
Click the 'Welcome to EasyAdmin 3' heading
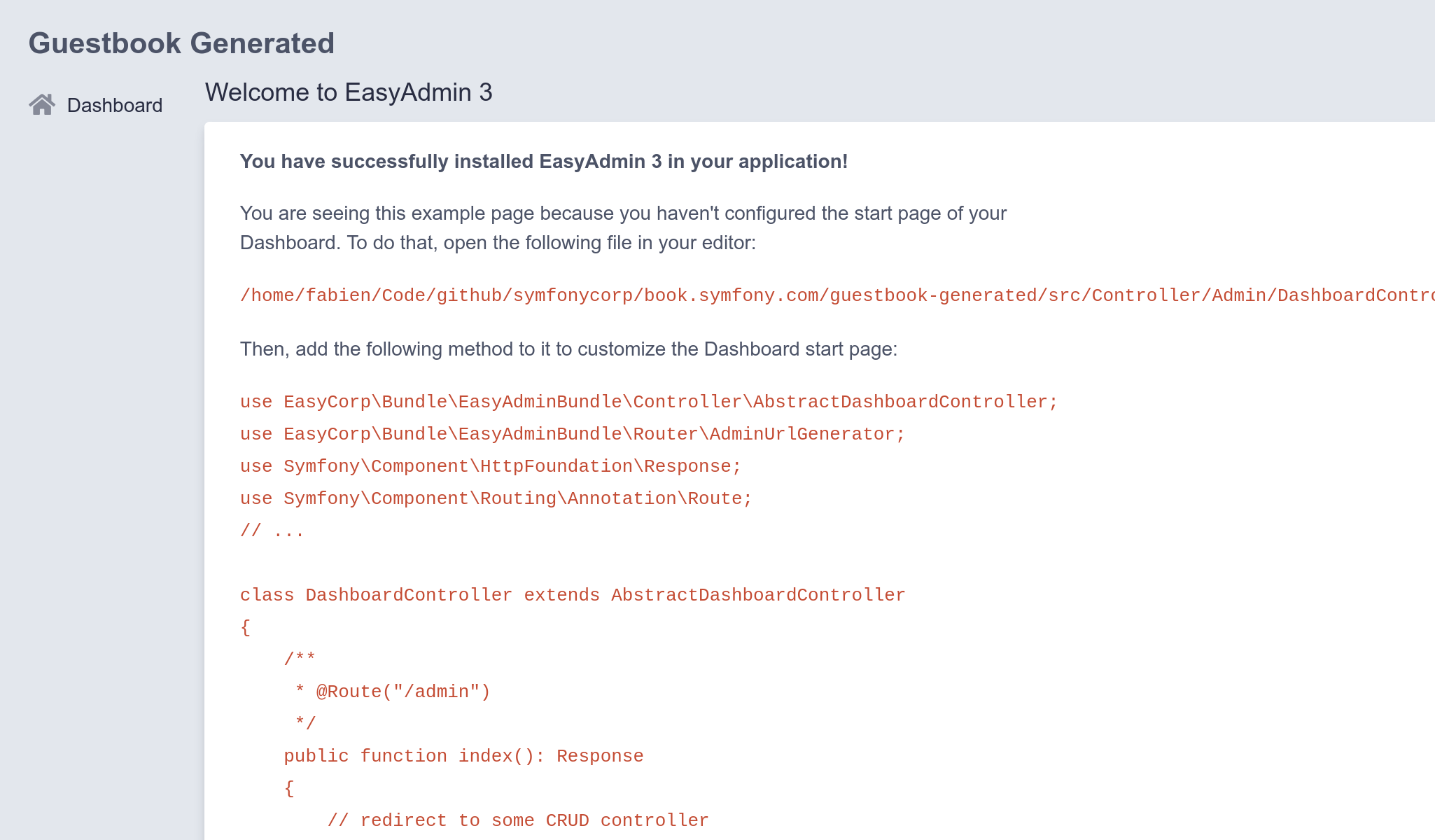click(x=349, y=92)
